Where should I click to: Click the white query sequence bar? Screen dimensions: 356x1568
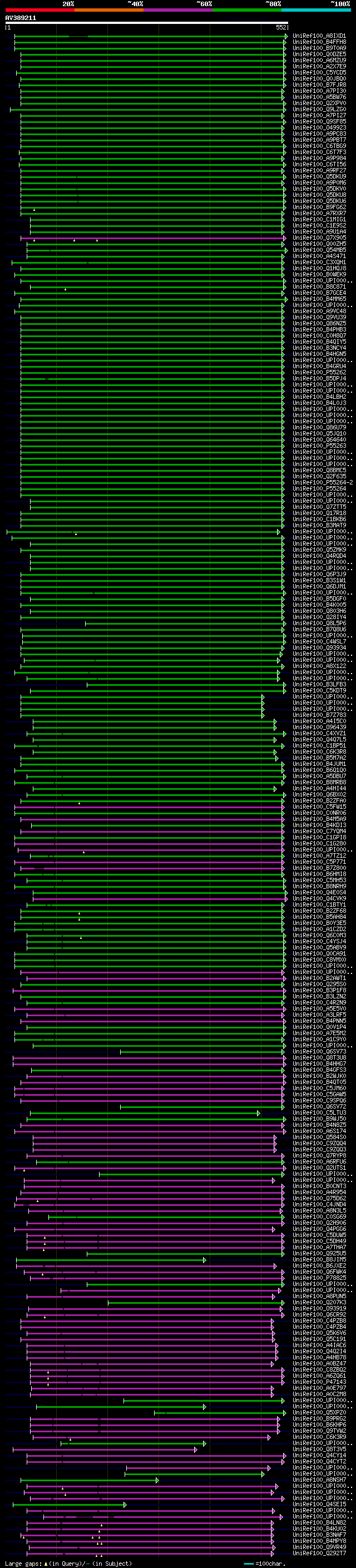147,22
